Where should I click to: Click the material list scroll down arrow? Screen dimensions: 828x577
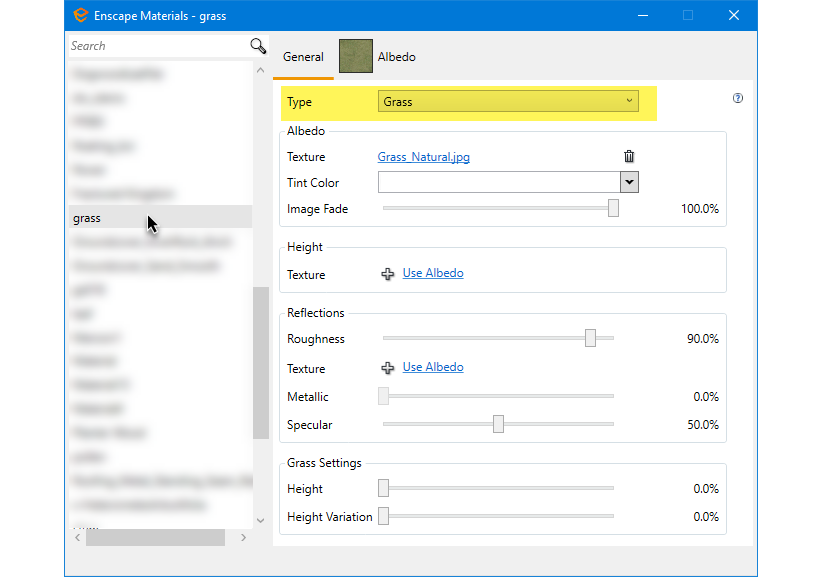261,520
